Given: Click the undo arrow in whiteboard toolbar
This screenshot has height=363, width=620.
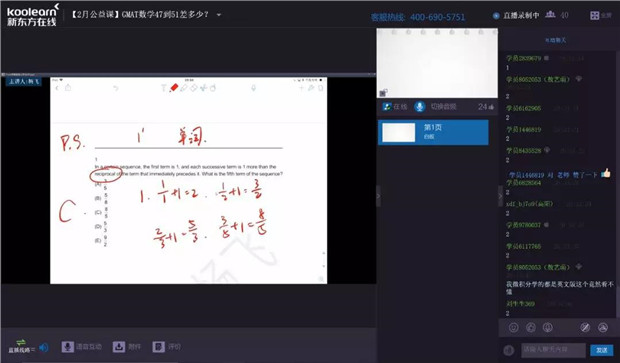Looking at the screenshot, I should (x=115, y=88).
